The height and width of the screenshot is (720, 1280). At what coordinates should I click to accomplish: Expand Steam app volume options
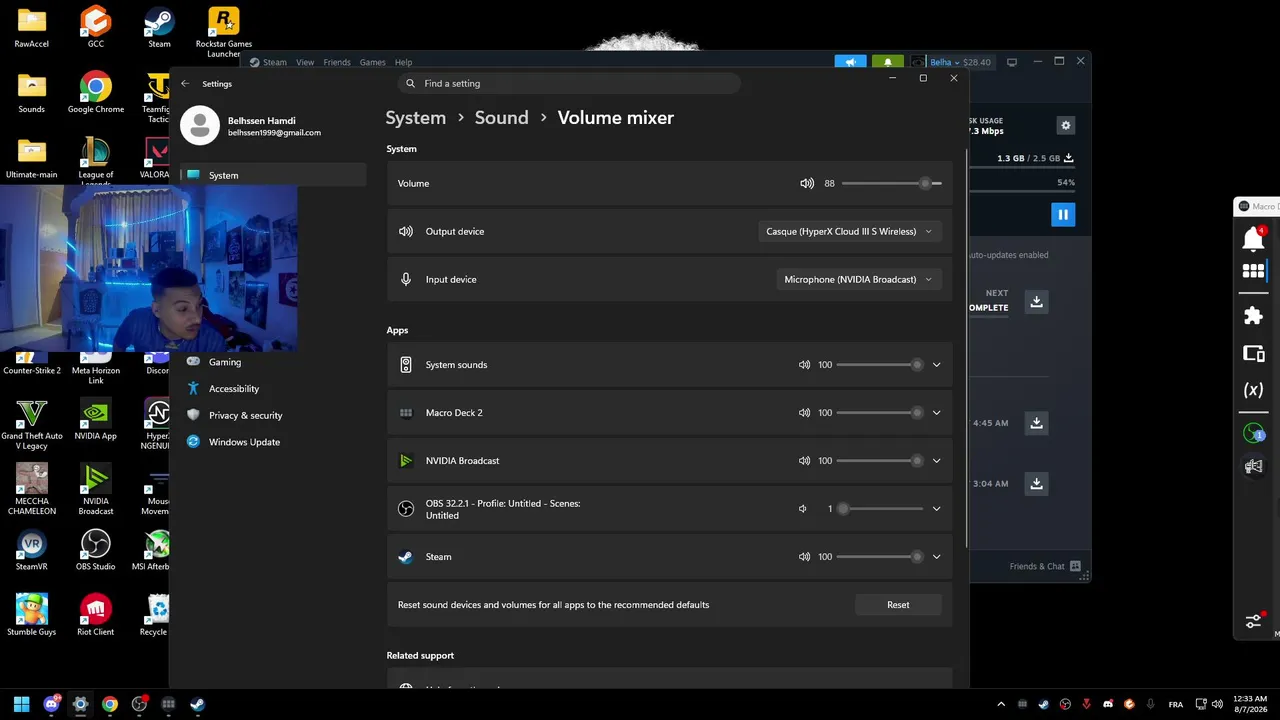click(x=936, y=557)
